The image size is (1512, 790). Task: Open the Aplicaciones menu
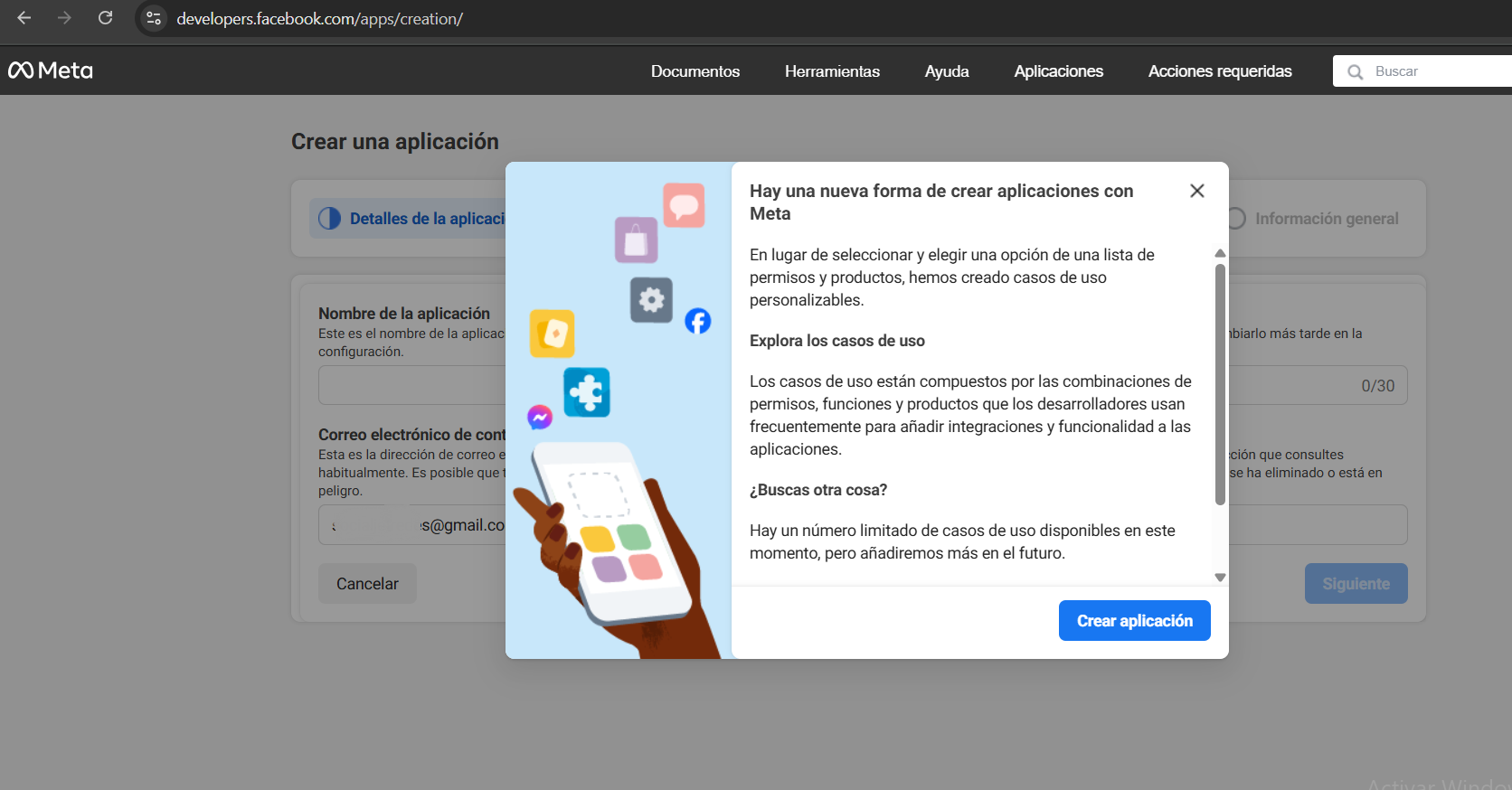coord(1058,71)
